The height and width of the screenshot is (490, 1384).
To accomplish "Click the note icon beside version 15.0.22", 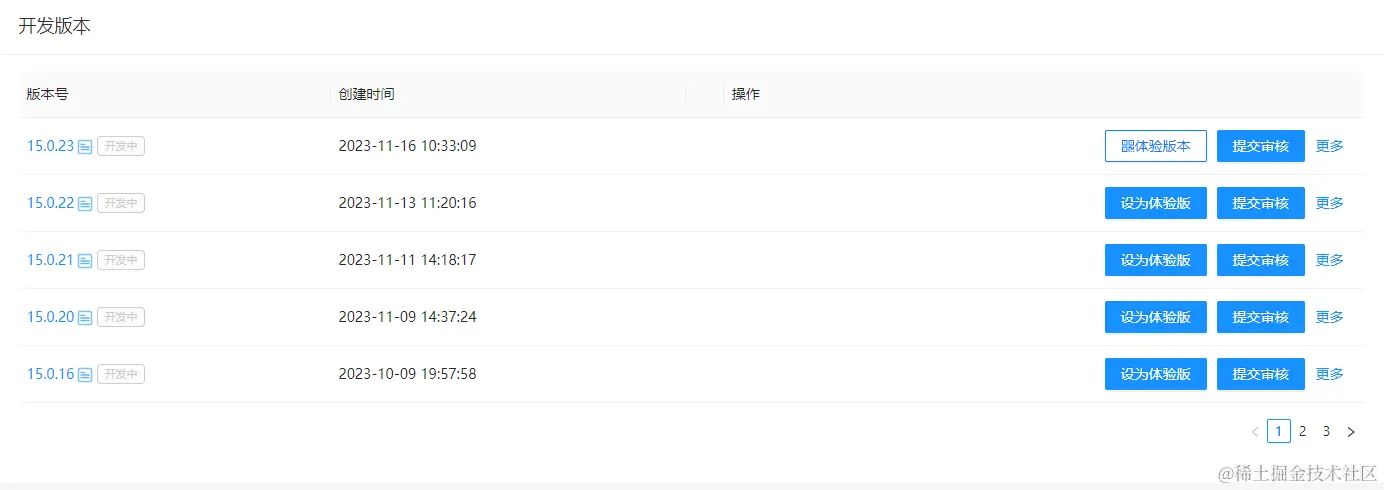I will (x=85, y=204).
